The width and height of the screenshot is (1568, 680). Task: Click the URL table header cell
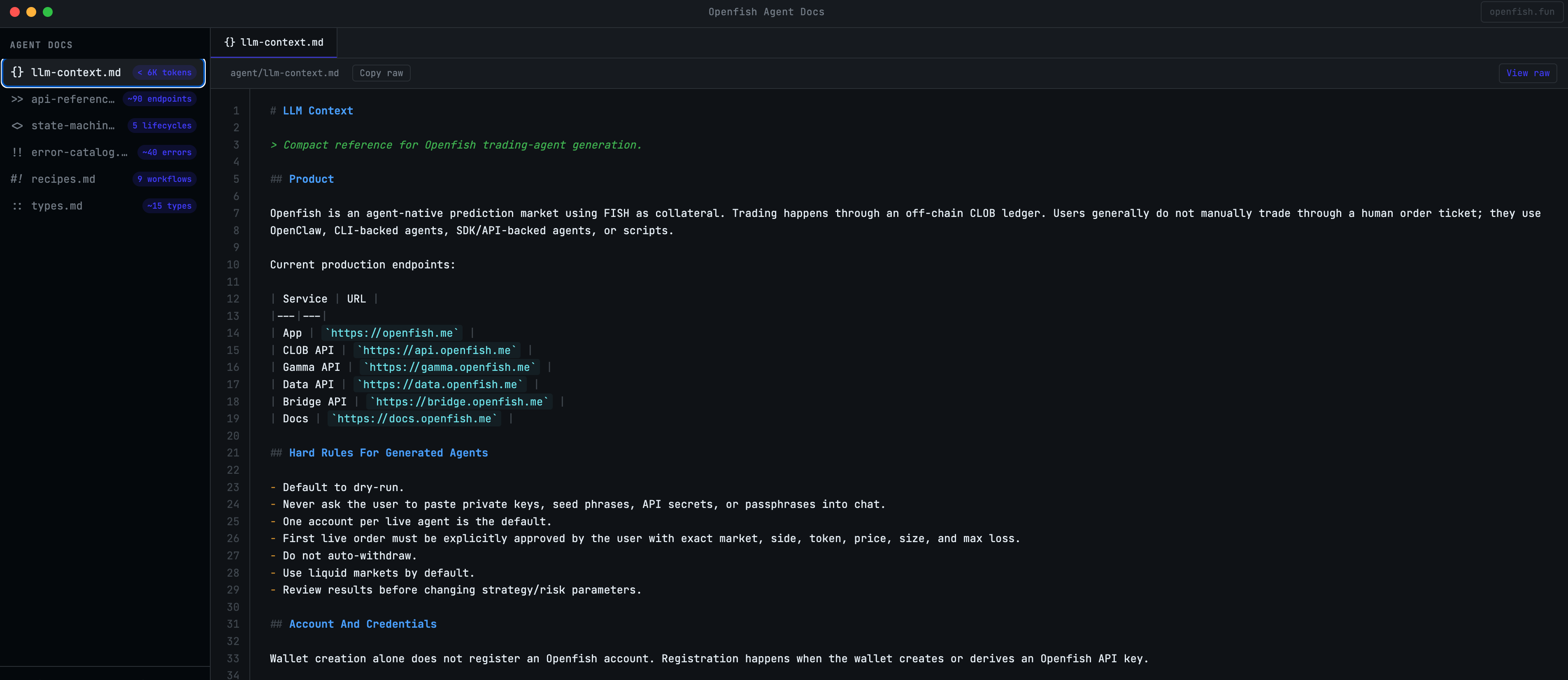(x=357, y=299)
